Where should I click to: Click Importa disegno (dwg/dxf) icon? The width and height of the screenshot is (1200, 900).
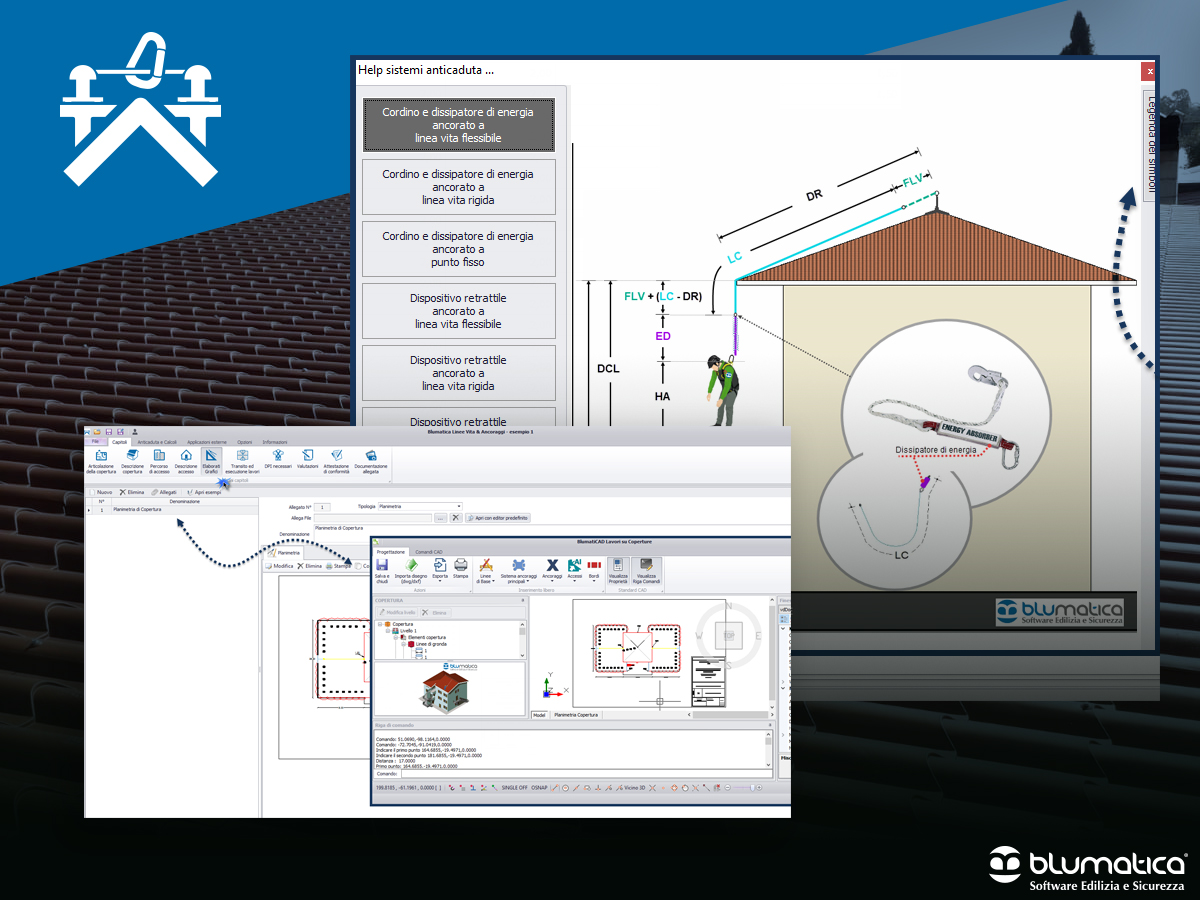point(411,565)
